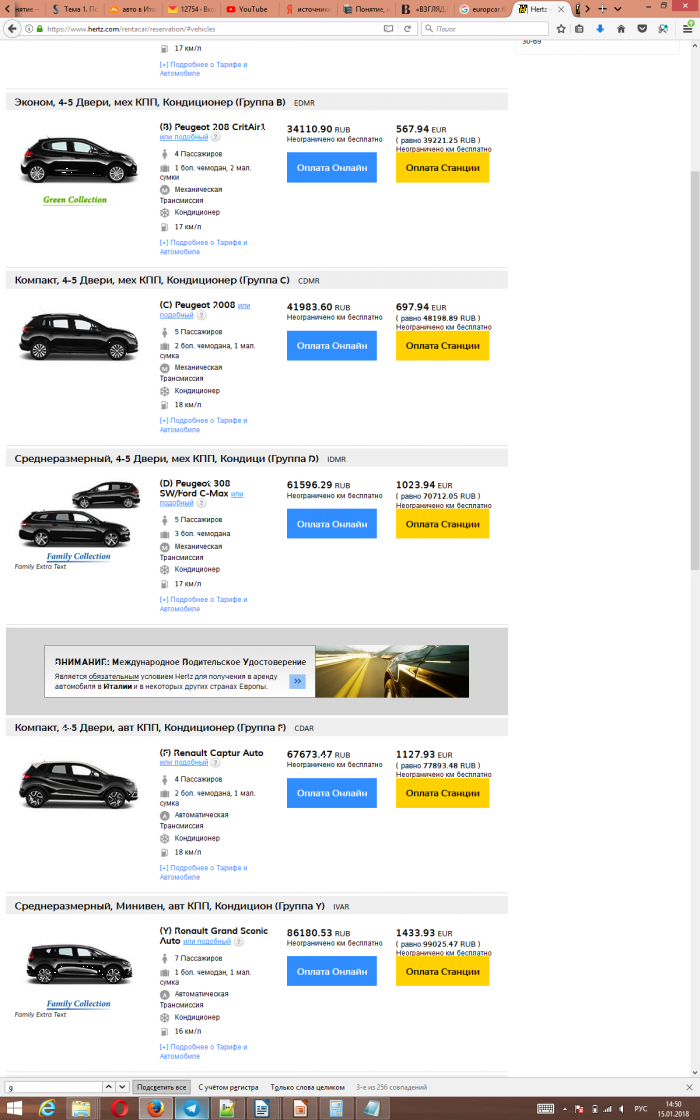Screen dimensions: 700x1120
Task: Click the site info icon
Action: click(x=29, y=29)
